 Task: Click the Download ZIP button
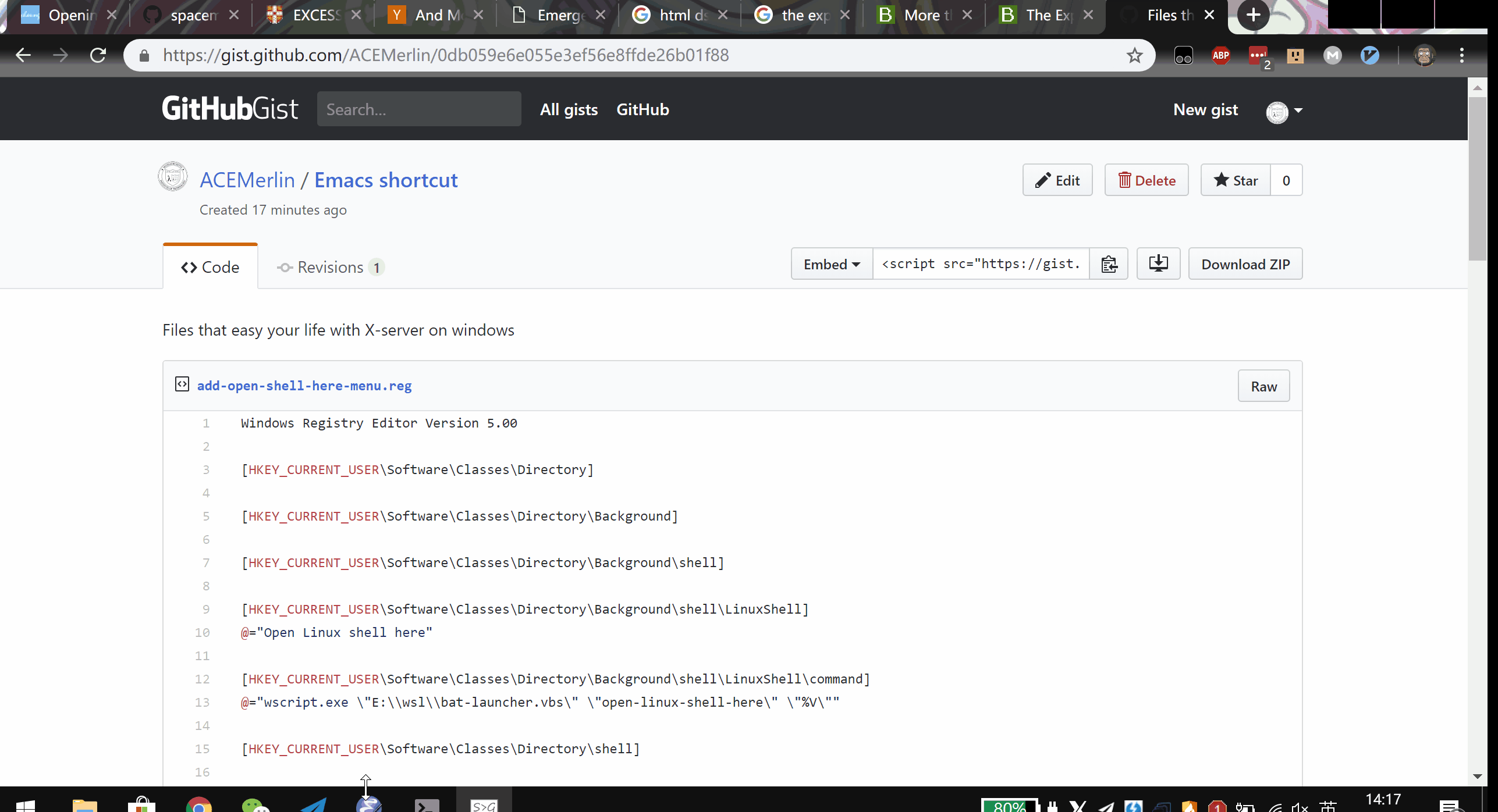(x=1245, y=264)
